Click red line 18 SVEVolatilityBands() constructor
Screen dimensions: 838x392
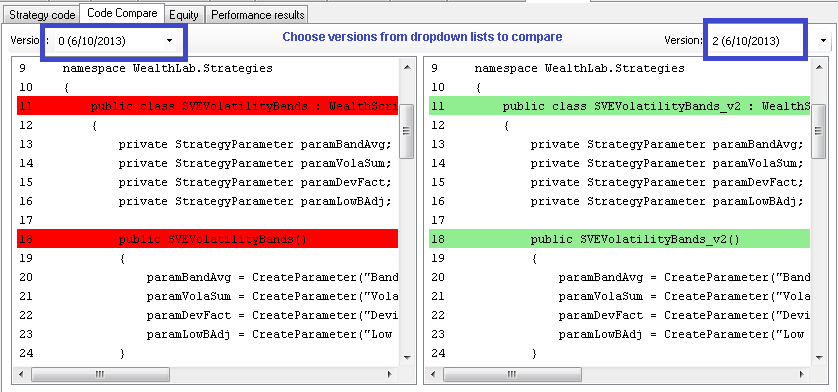pos(207,239)
